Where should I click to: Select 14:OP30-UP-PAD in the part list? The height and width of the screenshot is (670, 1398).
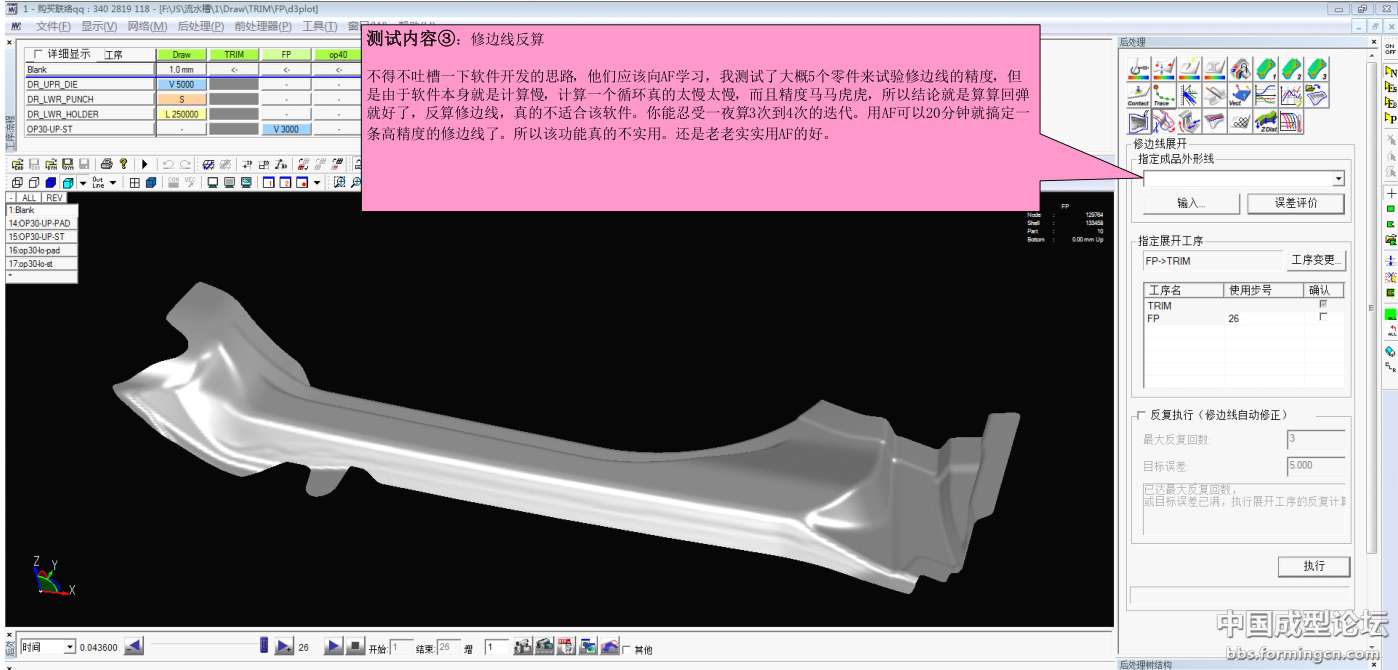tap(40, 223)
